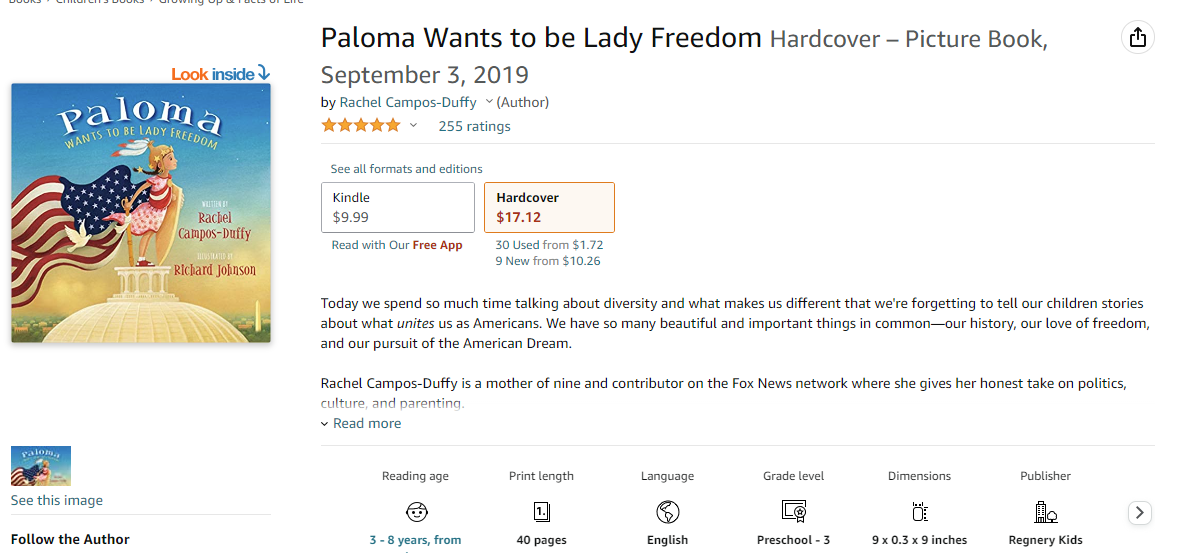Click the Language globe icon
This screenshot has width=1185, height=553.
click(667, 512)
